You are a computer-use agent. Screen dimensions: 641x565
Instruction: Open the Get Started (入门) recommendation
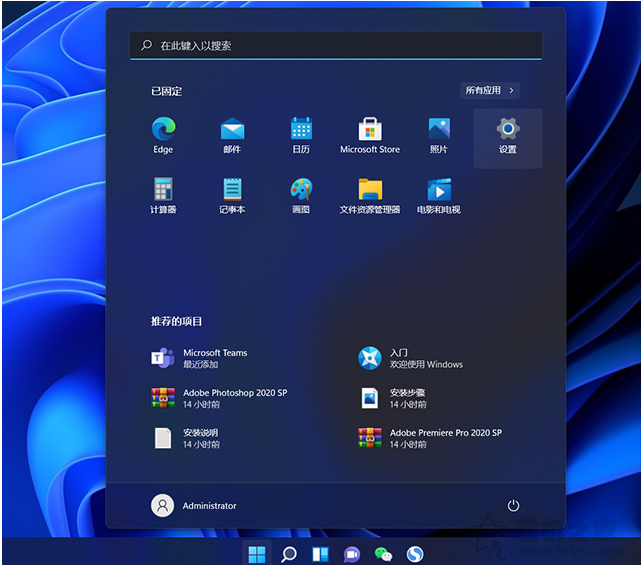(410, 358)
